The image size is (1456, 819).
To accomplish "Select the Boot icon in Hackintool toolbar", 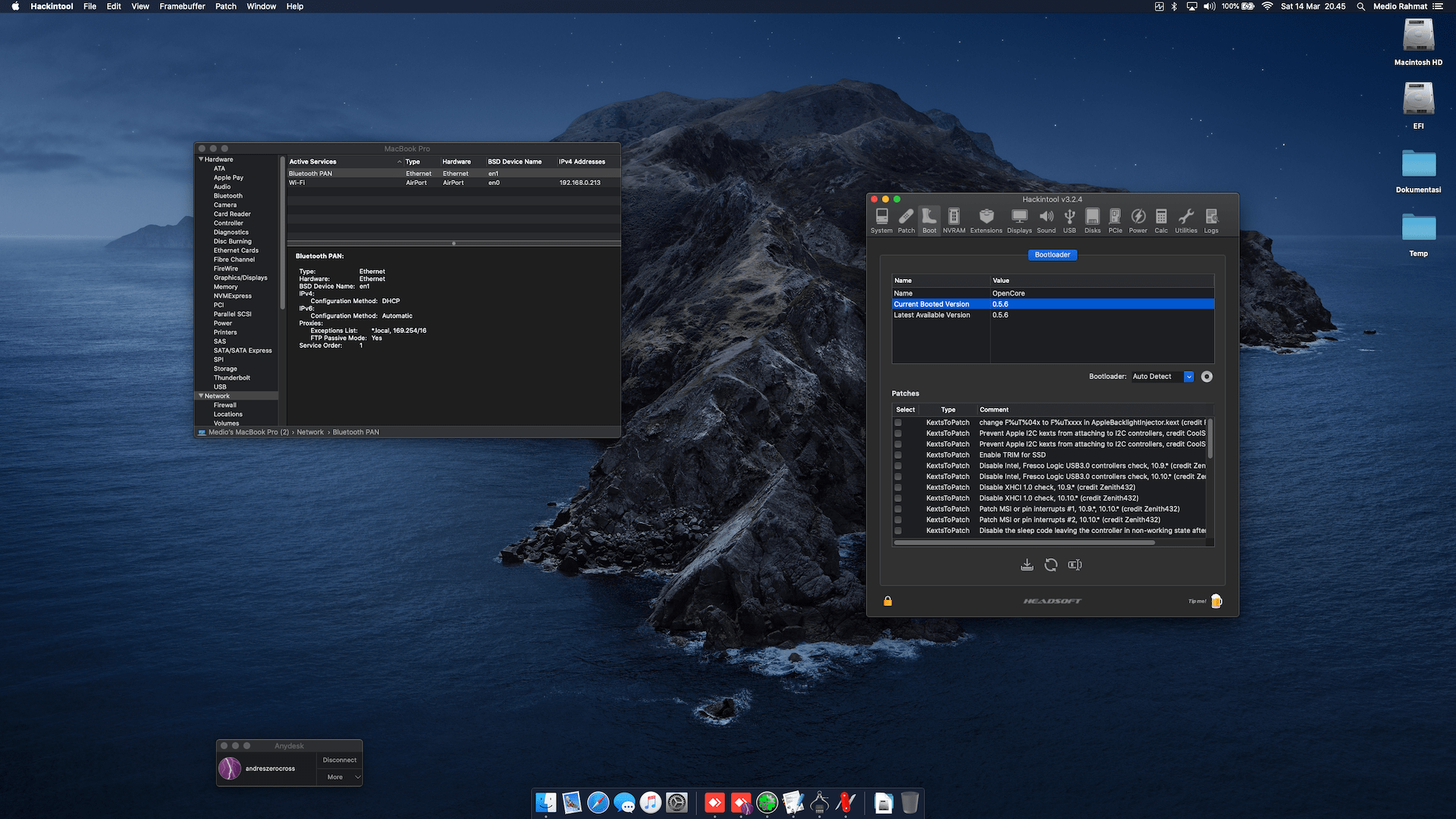I will (x=929, y=221).
